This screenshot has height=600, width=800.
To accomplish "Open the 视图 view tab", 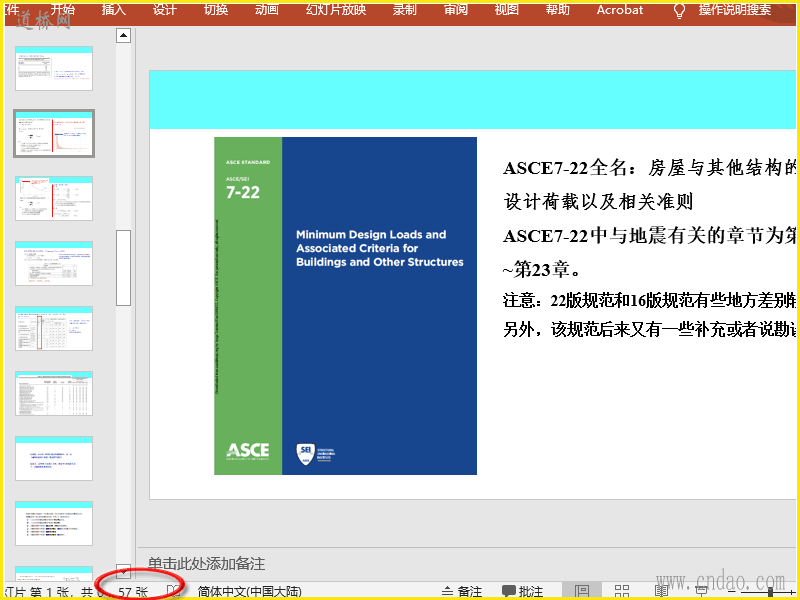I will click(507, 9).
